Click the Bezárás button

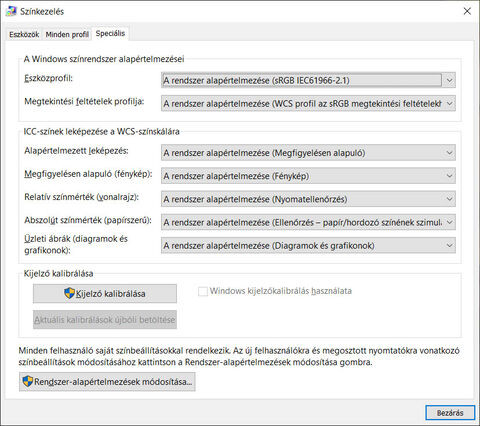(x=450, y=413)
